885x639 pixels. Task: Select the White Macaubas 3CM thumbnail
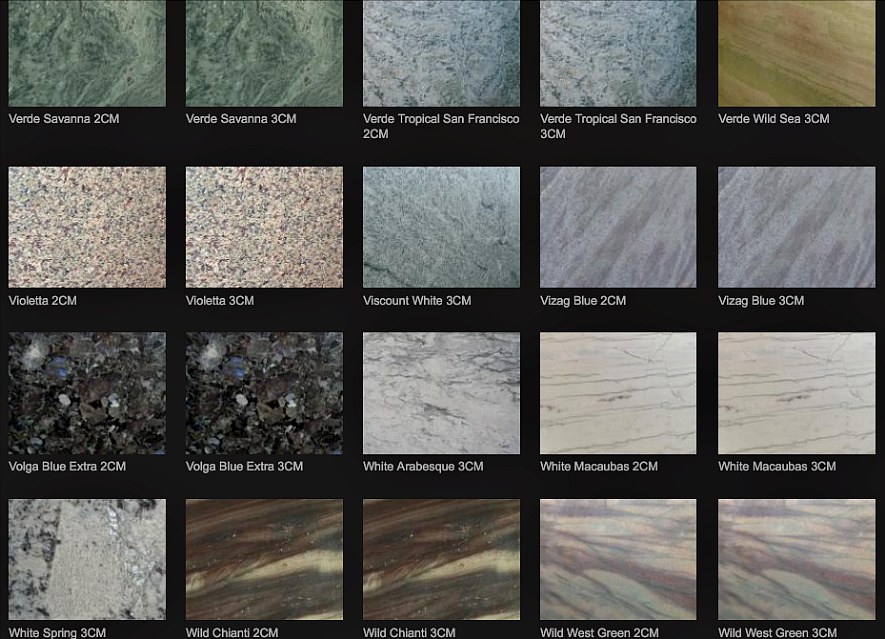pyautogui.click(x=796, y=393)
